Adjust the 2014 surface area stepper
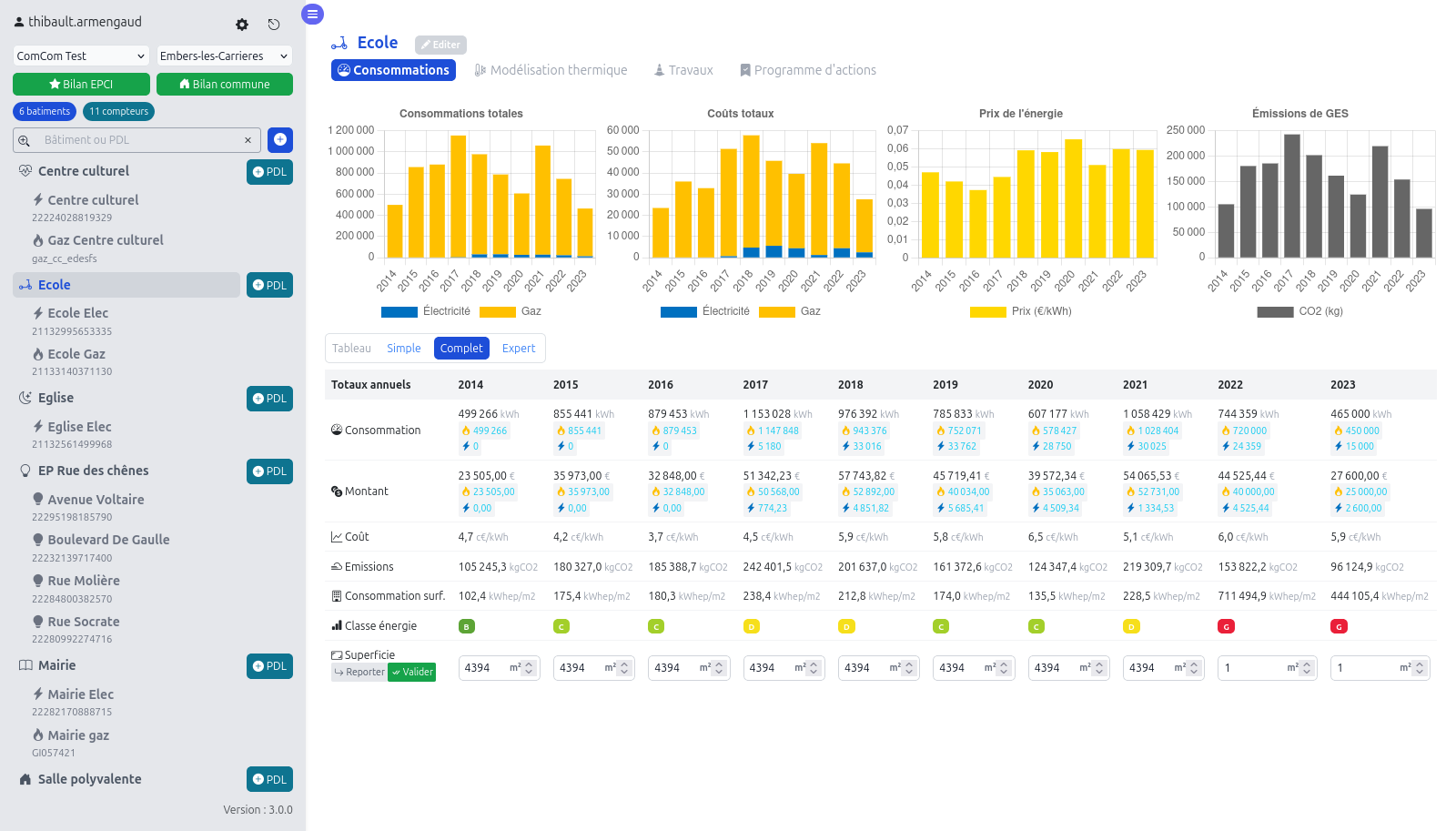1456x831 pixels. pos(529,668)
